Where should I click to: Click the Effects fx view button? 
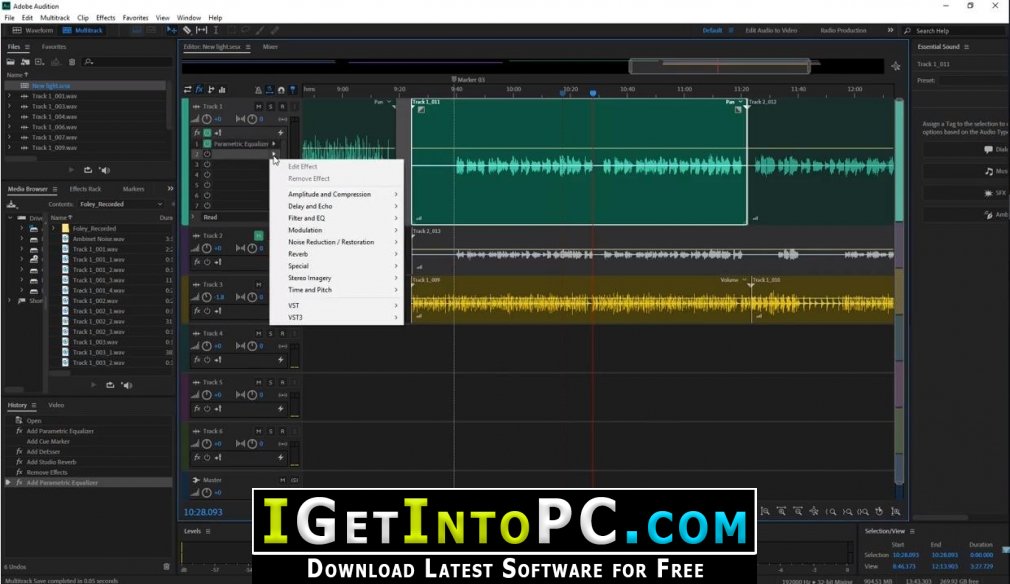click(199, 89)
